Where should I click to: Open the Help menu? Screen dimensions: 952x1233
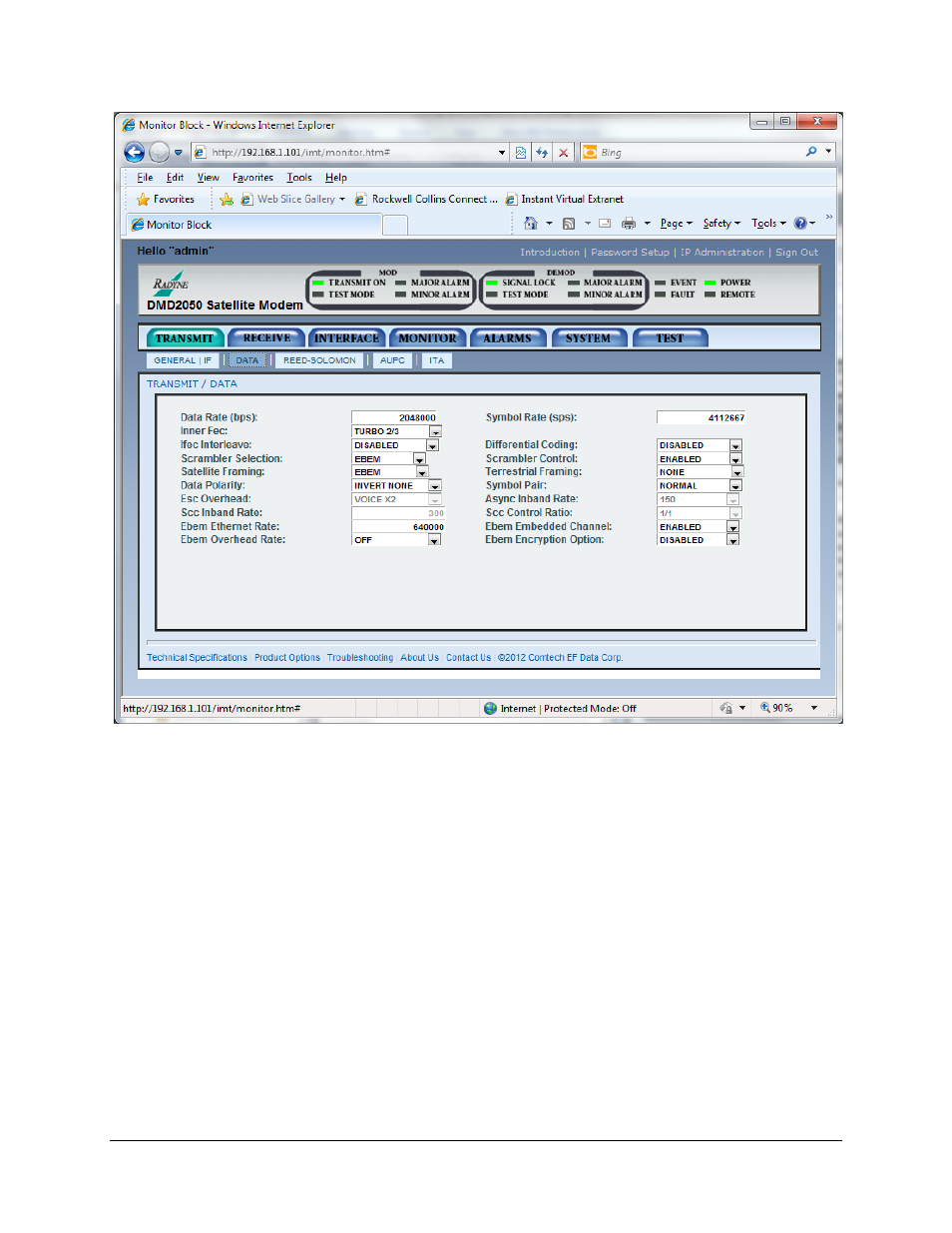(336, 178)
